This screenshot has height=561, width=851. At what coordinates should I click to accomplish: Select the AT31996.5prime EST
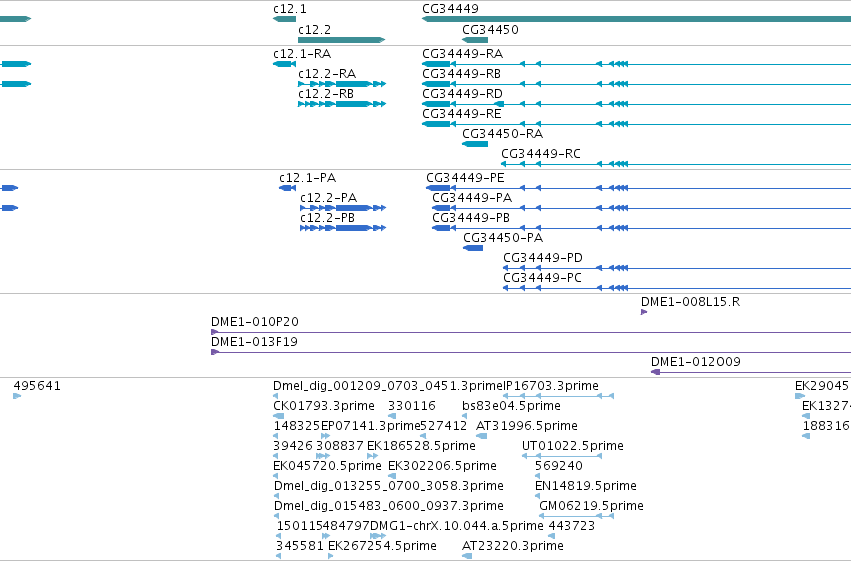coord(481,436)
